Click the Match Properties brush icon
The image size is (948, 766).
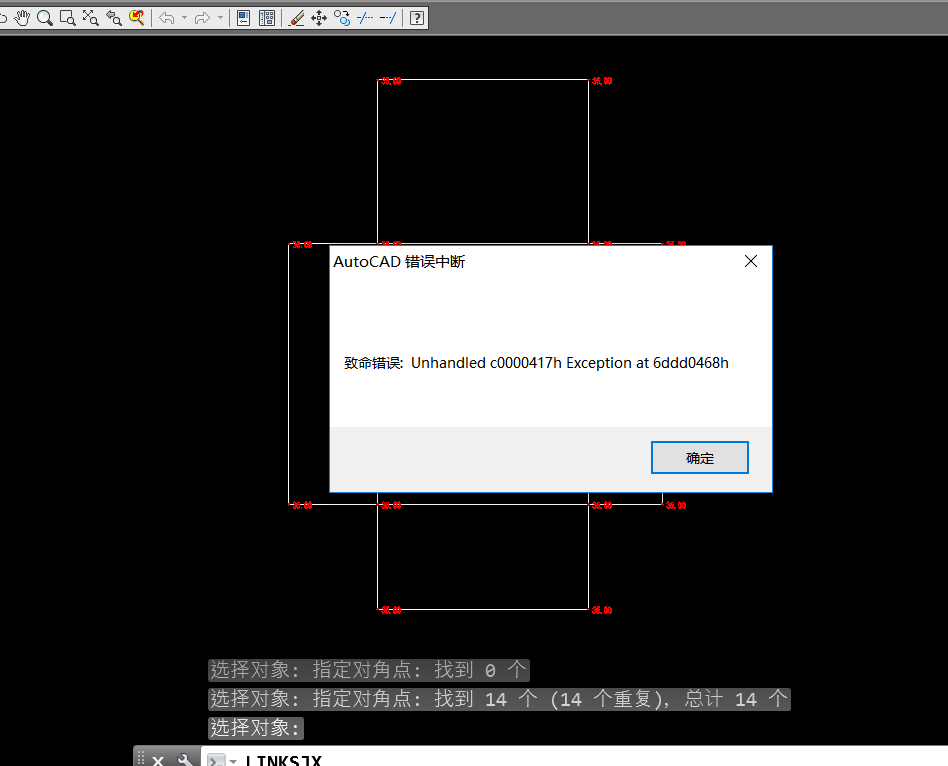[296, 17]
